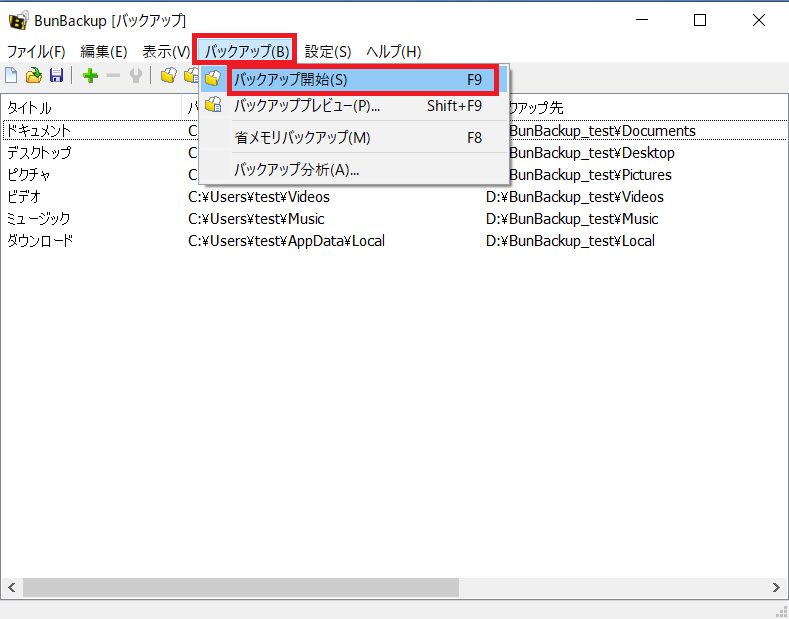Select the ミュージック row title
The image size is (789, 619).
tap(38, 219)
